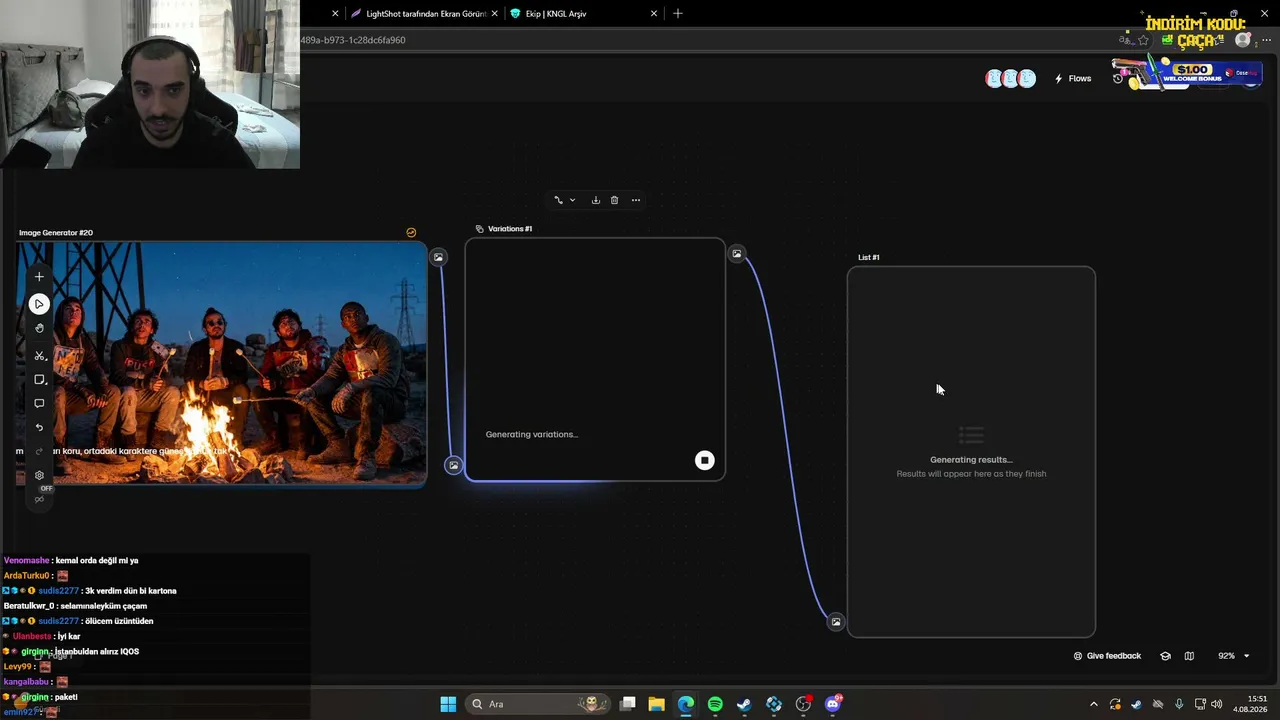
Task: Select the comment tool
Action: coord(39,404)
